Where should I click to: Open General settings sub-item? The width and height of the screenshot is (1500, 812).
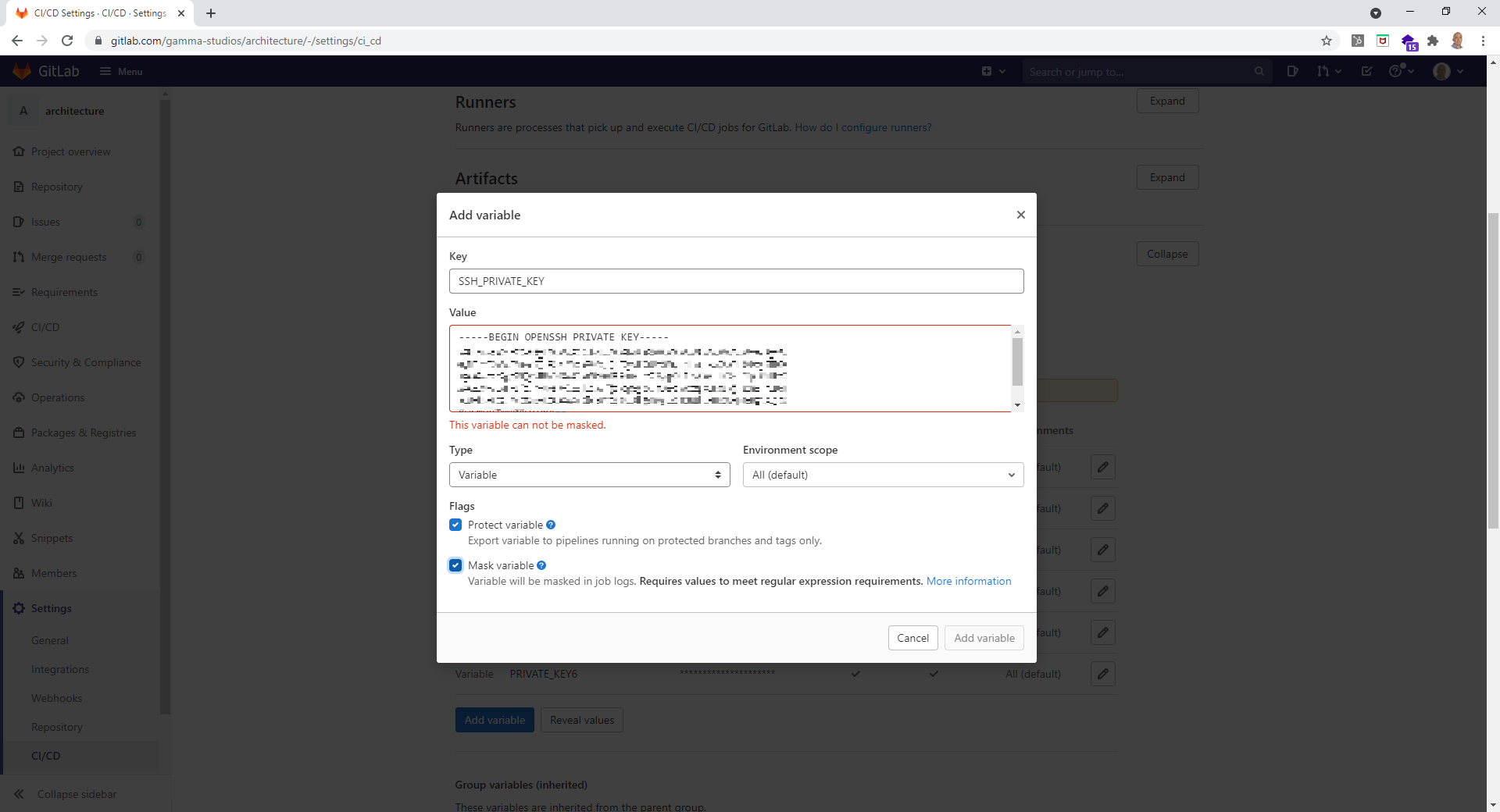coord(50,640)
